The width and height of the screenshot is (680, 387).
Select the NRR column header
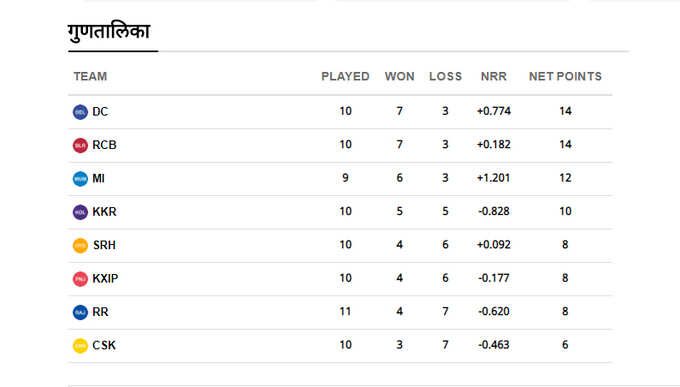[x=494, y=76]
